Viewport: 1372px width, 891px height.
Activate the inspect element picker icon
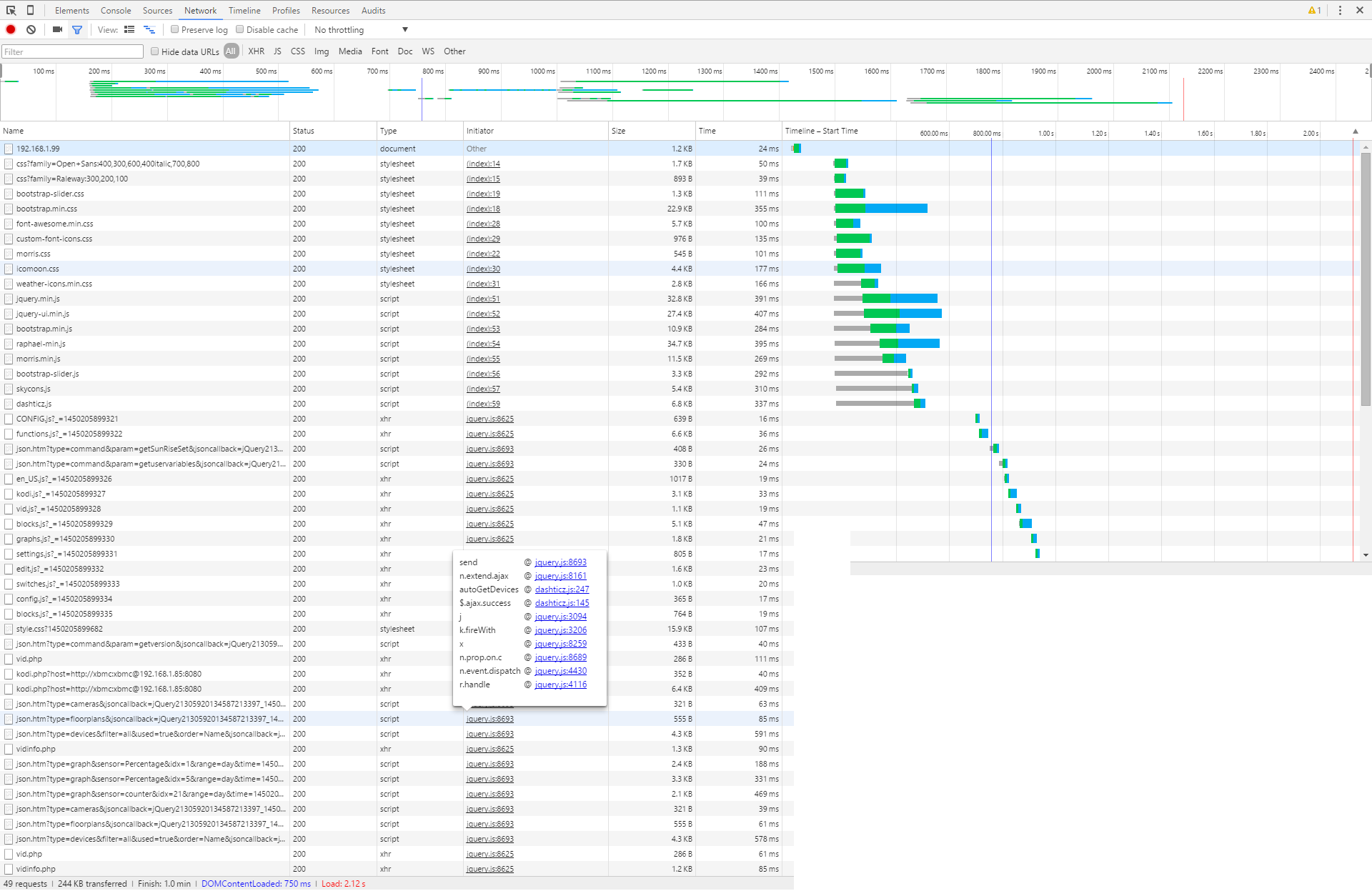11,10
